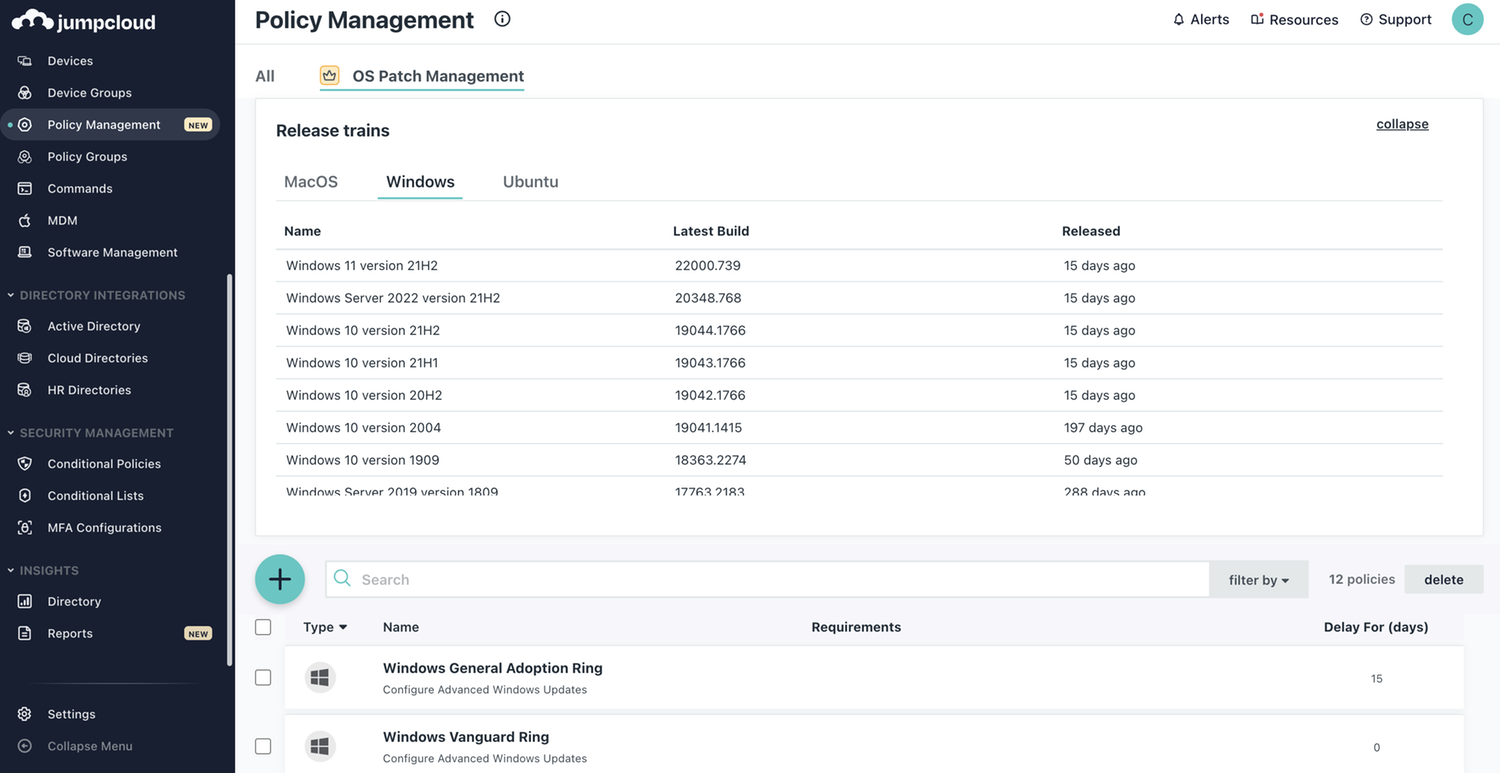Click Windows icon for Vanguard Ring
The image size is (1500, 773).
[x=320, y=747]
